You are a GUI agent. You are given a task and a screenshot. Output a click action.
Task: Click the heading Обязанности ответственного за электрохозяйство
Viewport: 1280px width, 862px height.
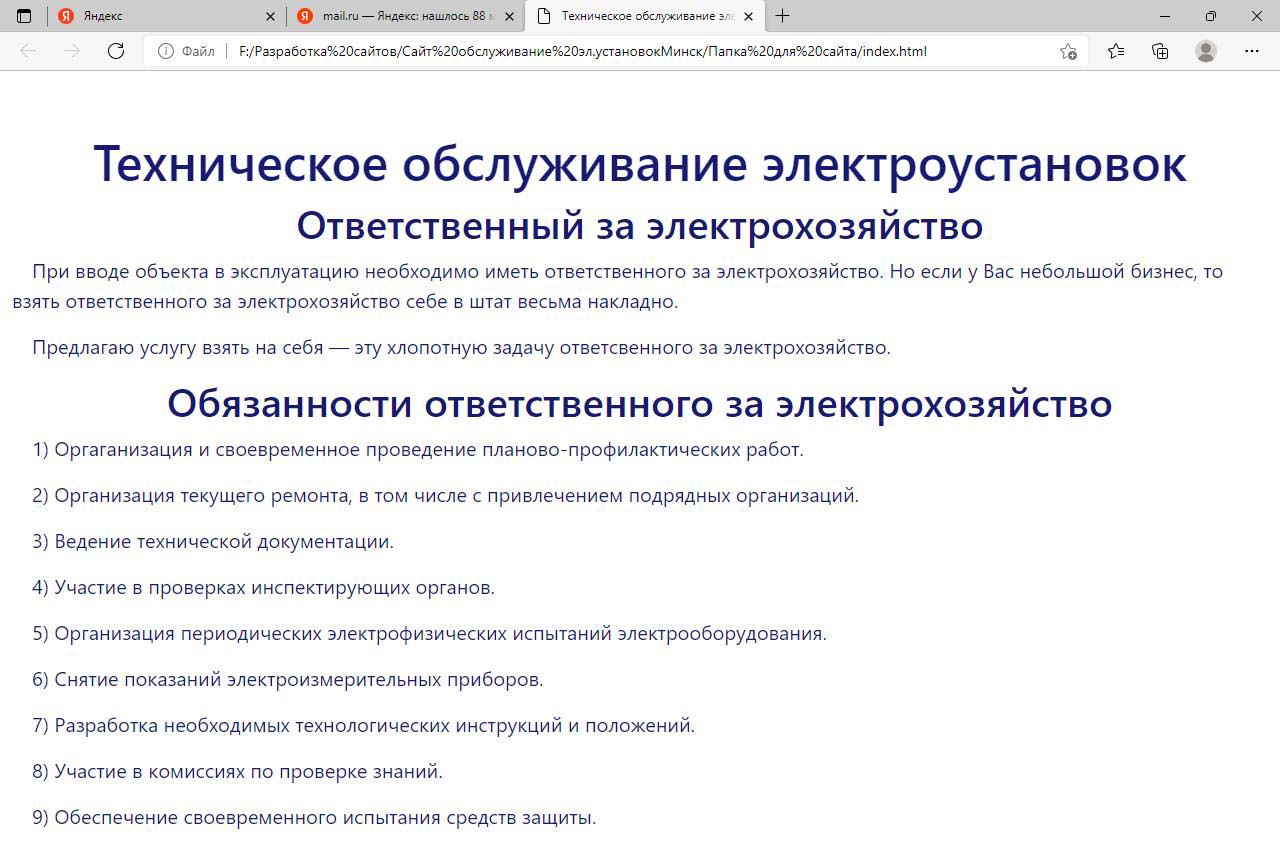tap(639, 404)
